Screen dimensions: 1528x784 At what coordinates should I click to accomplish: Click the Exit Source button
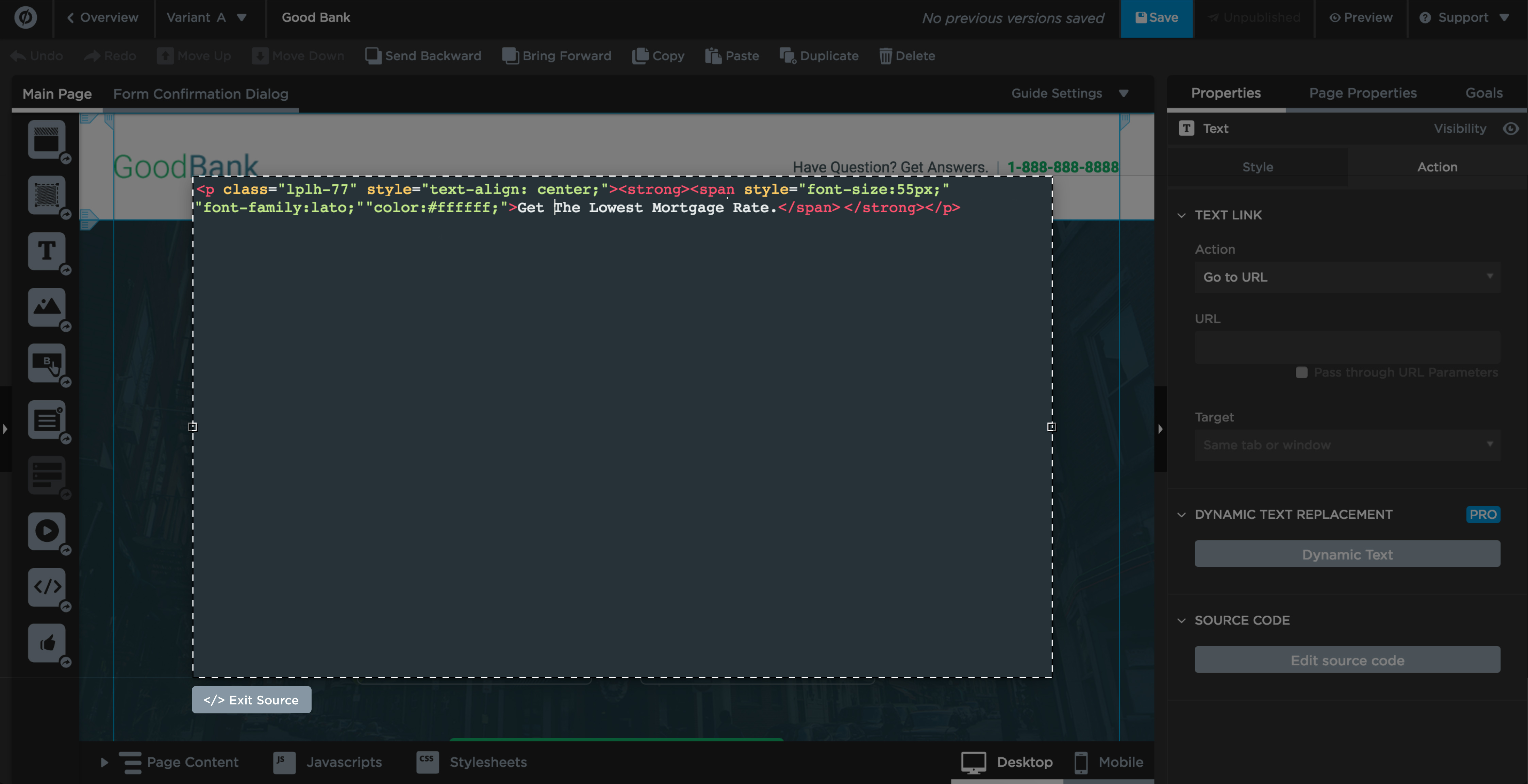click(251, 699)
